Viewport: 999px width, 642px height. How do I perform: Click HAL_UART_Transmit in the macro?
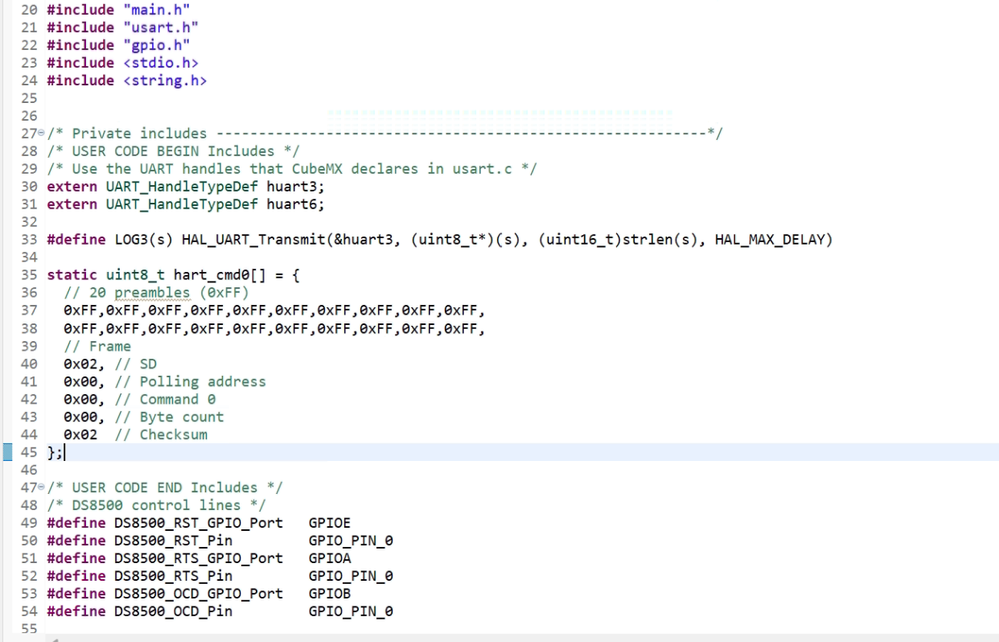pos(254,239)
